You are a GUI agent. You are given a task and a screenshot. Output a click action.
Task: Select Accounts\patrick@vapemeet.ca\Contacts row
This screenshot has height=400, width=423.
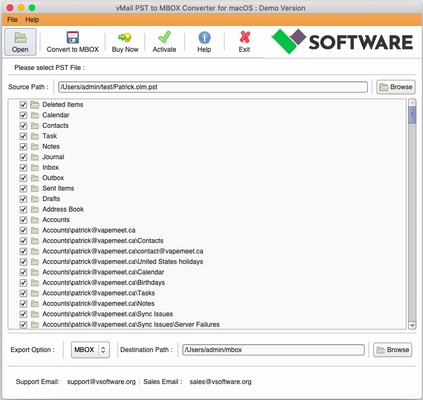pos(103,241)
